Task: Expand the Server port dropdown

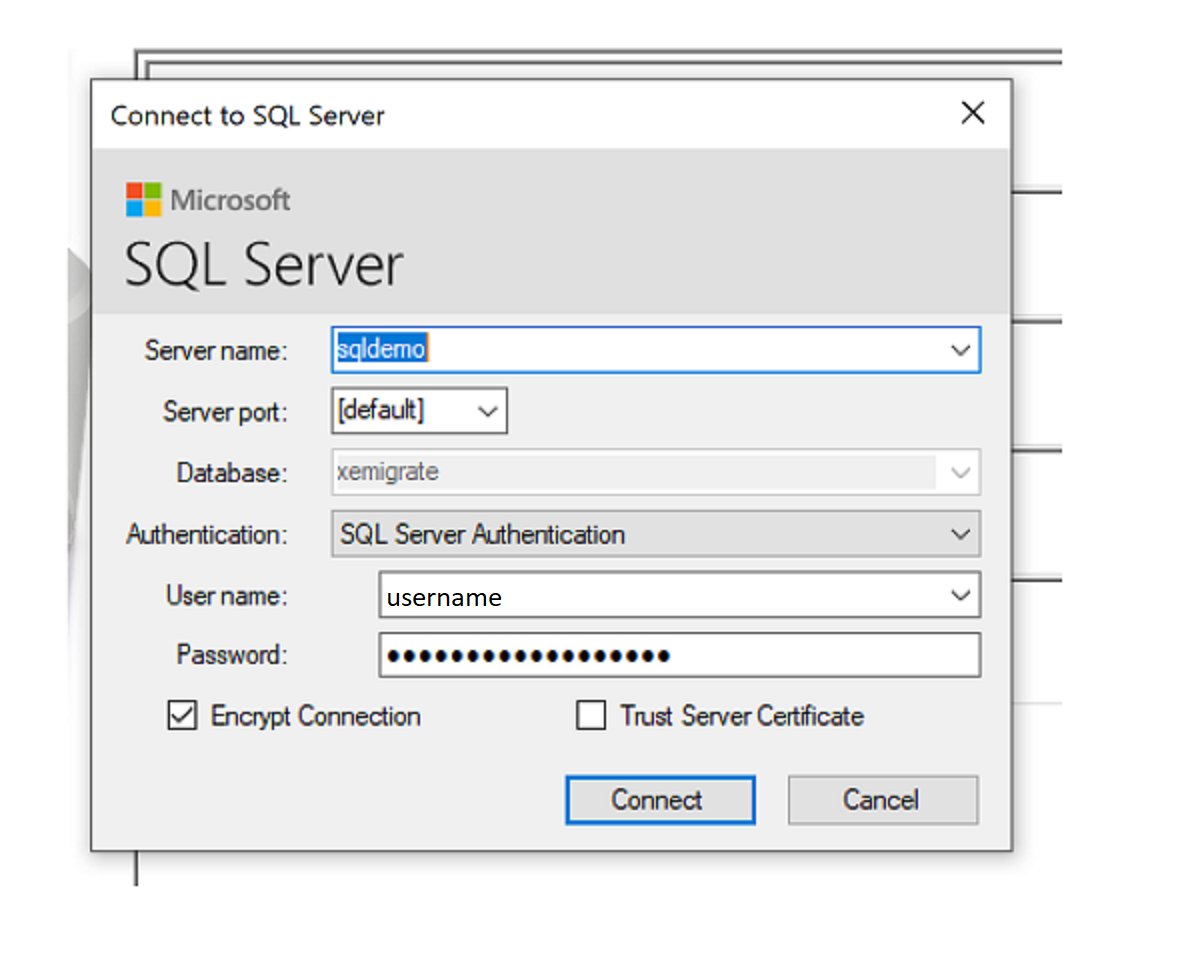Action: pyautogui.click(x=488, y=410)
